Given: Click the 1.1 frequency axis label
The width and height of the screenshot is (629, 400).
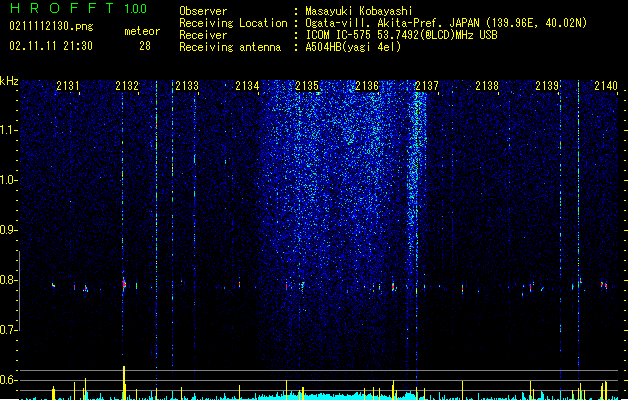Looking at the screenshot, I should click(8, 130).
